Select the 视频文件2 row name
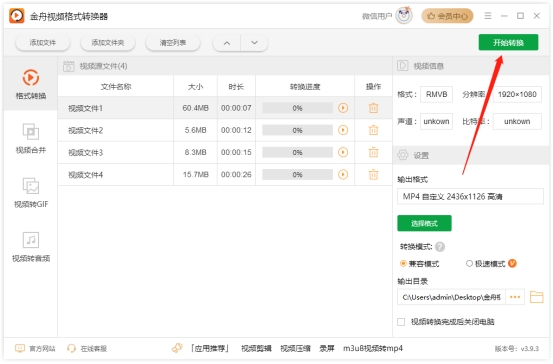The image size is (553, 364). 85,131
